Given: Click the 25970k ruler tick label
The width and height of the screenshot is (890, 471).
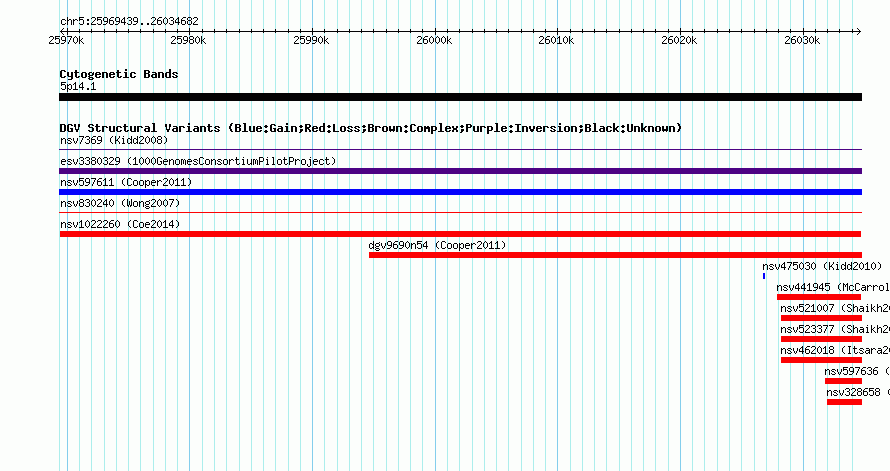Looking at the screenshot, I should click(66, 40).
